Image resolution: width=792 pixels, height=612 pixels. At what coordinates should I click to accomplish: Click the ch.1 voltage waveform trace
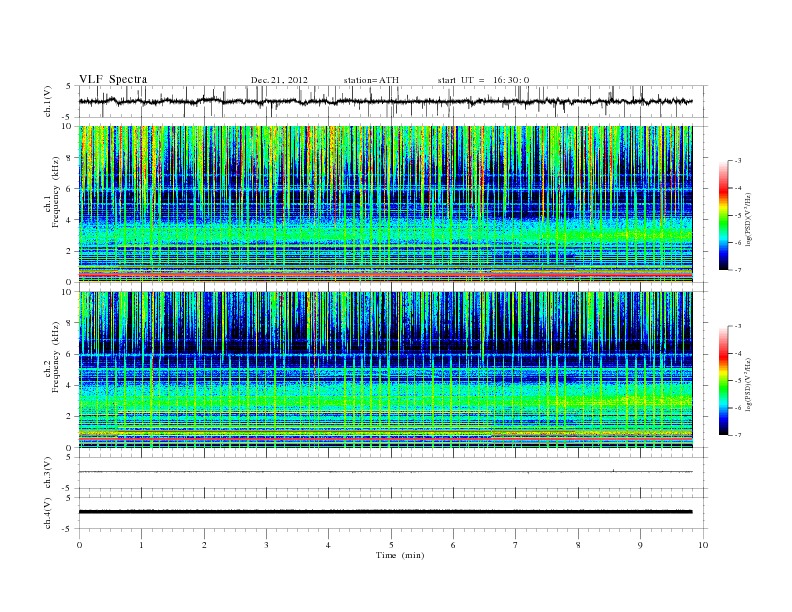point(385,101)
